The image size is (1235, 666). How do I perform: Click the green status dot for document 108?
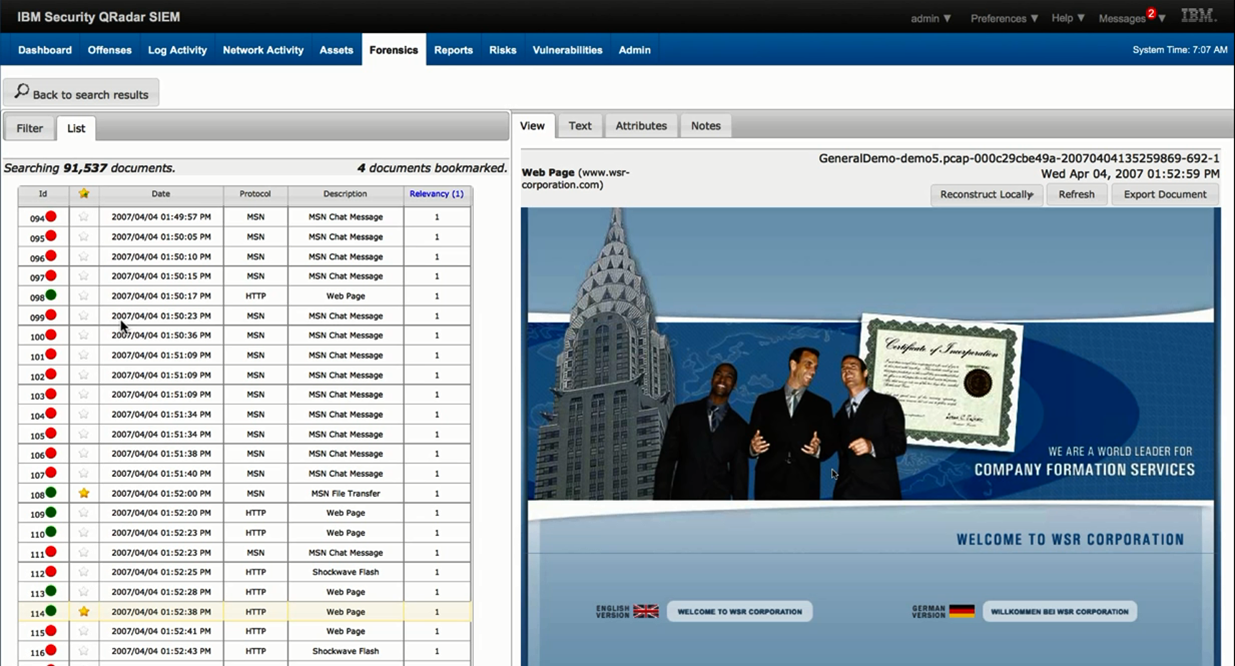click(x=51, y=493)
